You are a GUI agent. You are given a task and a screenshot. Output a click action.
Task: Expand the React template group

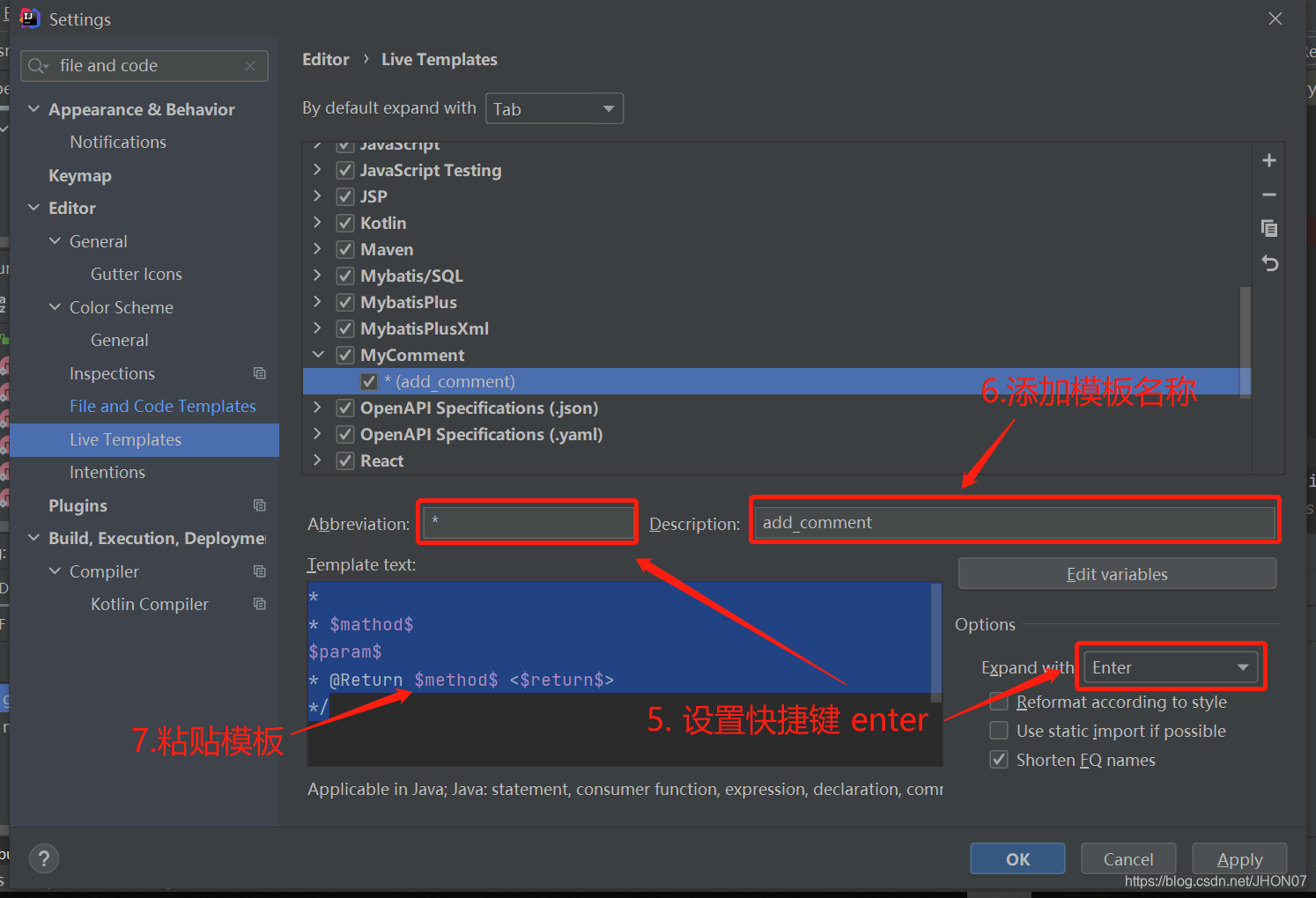click(x=318, y=460)
